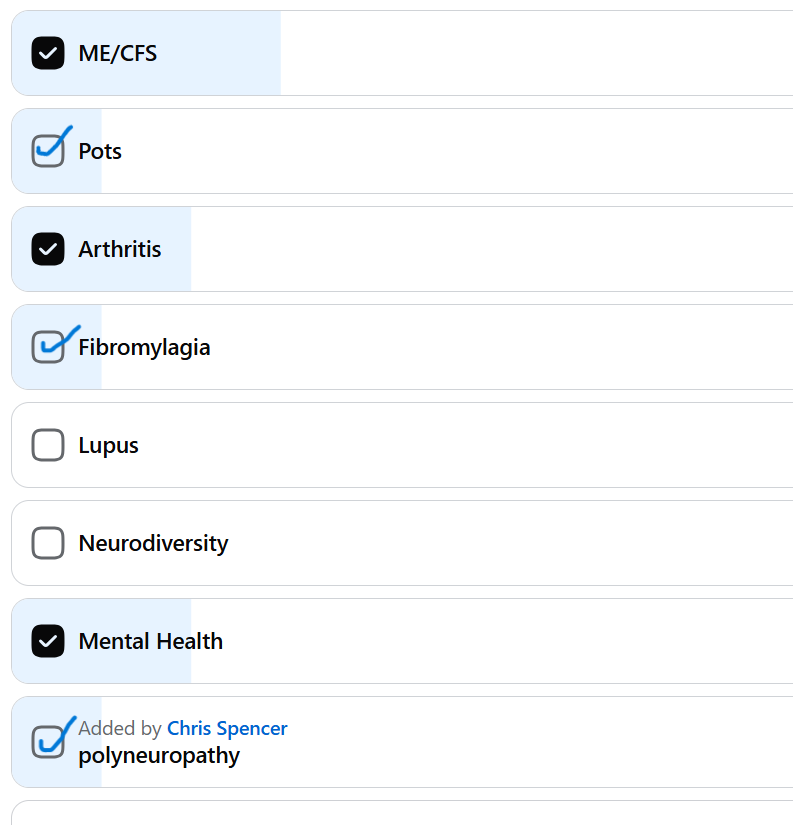Image resolution: width=793 pixels, height=825 pixels.
Task: Click the Arthritis label text
Action: coord(120,249)
